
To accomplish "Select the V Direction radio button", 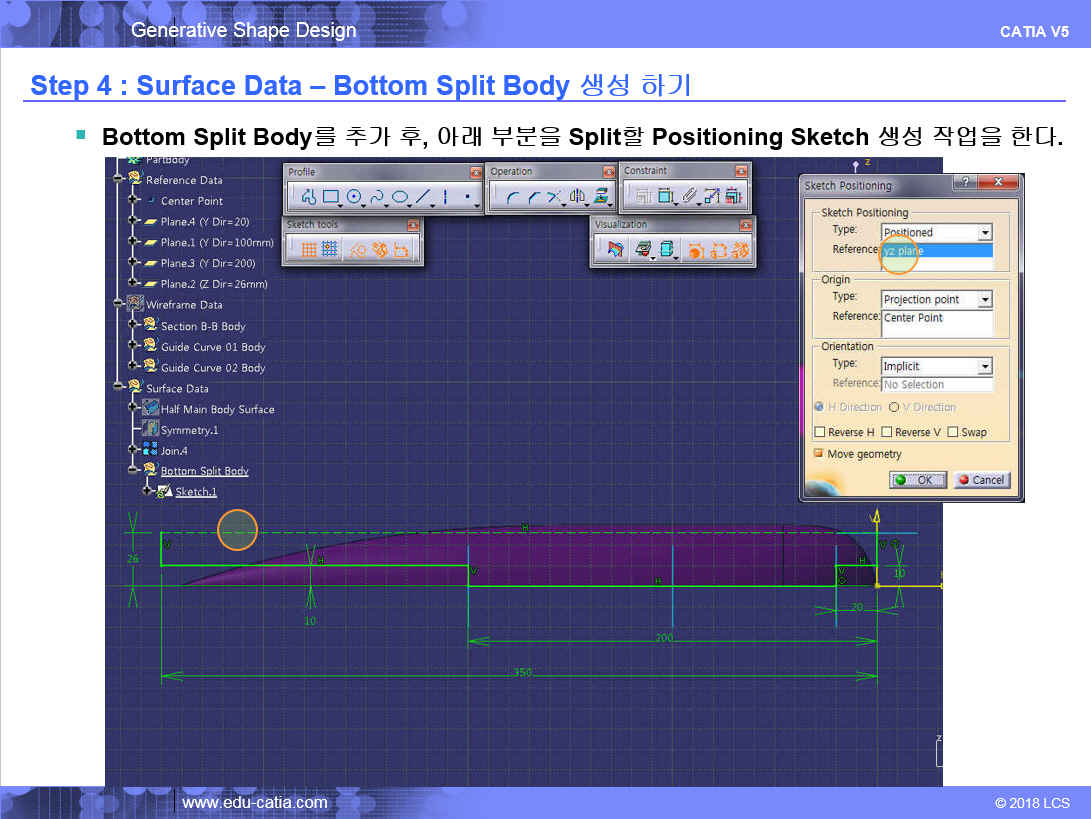I will pyautogui.click(x=894, y=407).
